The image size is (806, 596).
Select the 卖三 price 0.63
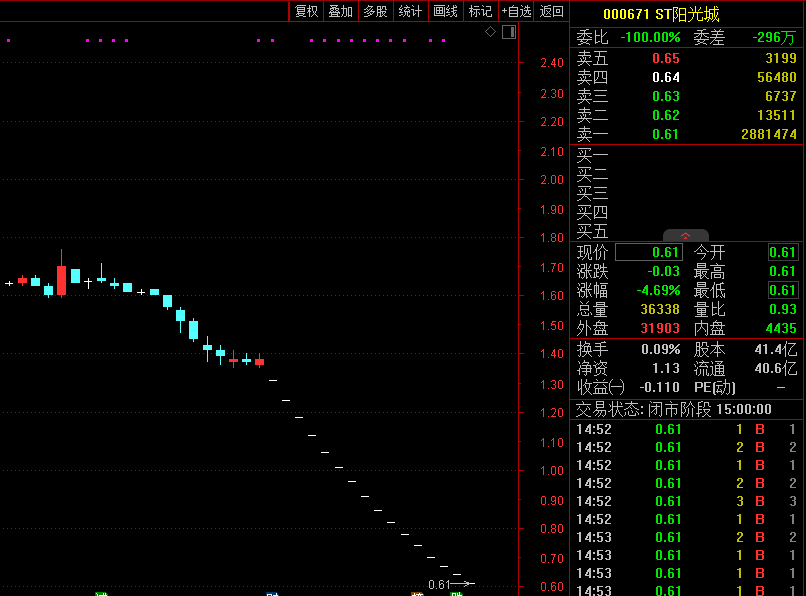(x=666, y=96)
